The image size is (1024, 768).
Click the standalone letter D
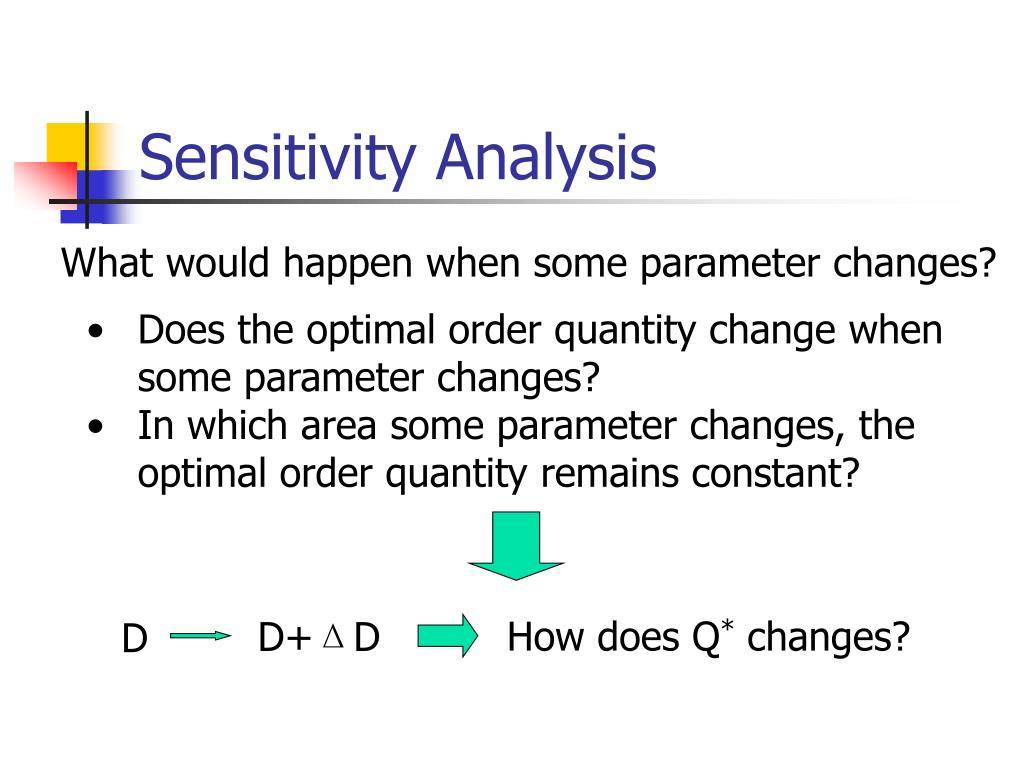(135, 638)
